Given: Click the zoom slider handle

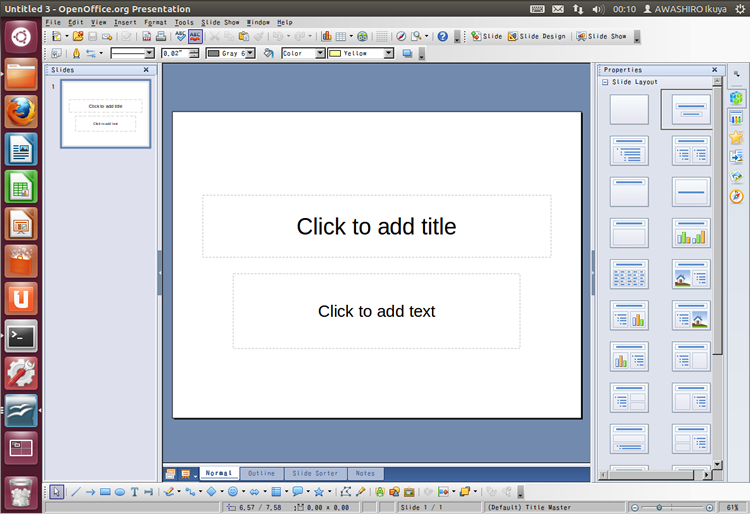Looking at the screenshot, I should [x=659, y=508].
